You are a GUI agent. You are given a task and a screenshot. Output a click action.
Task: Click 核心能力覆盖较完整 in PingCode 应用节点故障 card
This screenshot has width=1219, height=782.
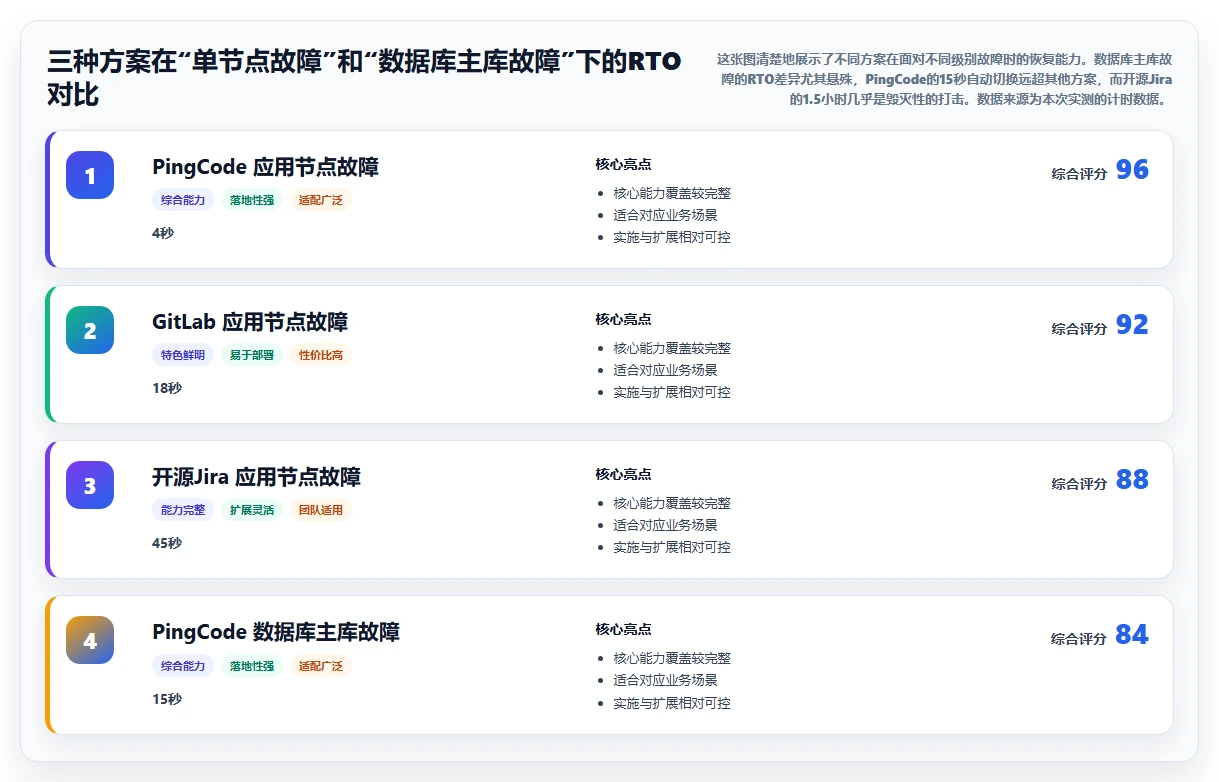(672, 193)
